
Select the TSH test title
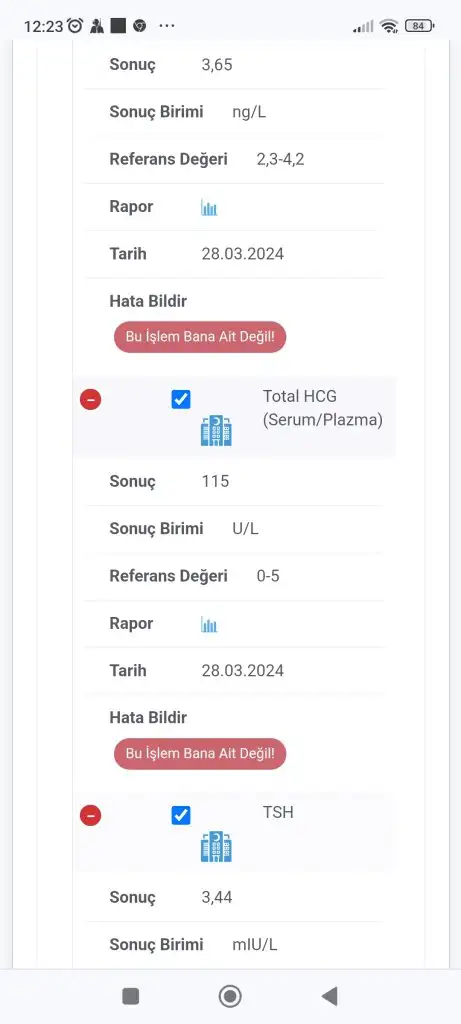click(x=278, y=812)
